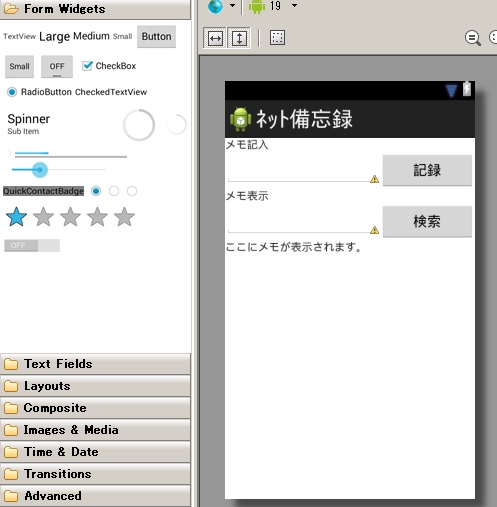This screenshot has width=497, height=507.
Task: Select the tiny TextView widget
Action: coord(19,36)
